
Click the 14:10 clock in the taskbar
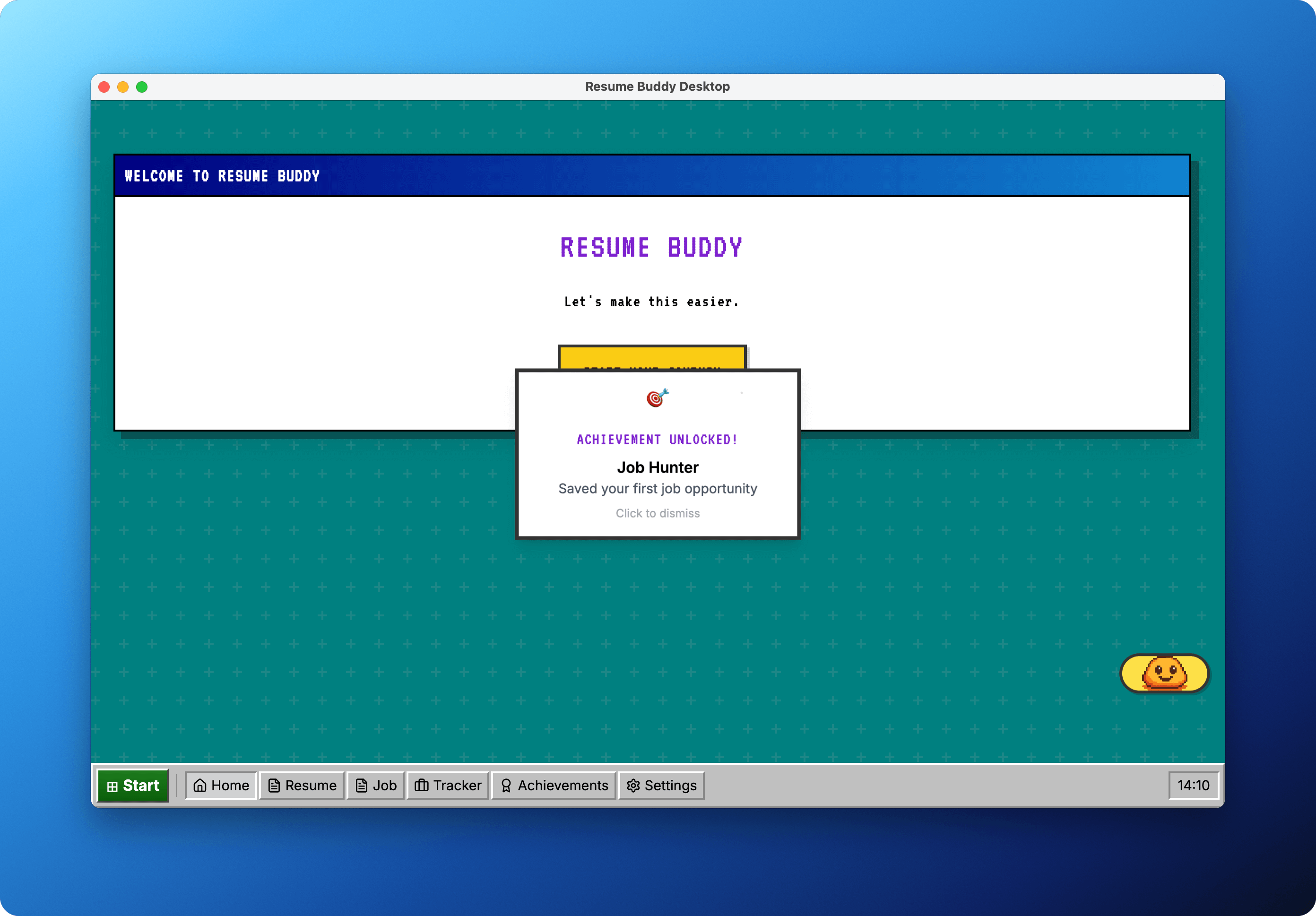click(x=1194, y=785)
